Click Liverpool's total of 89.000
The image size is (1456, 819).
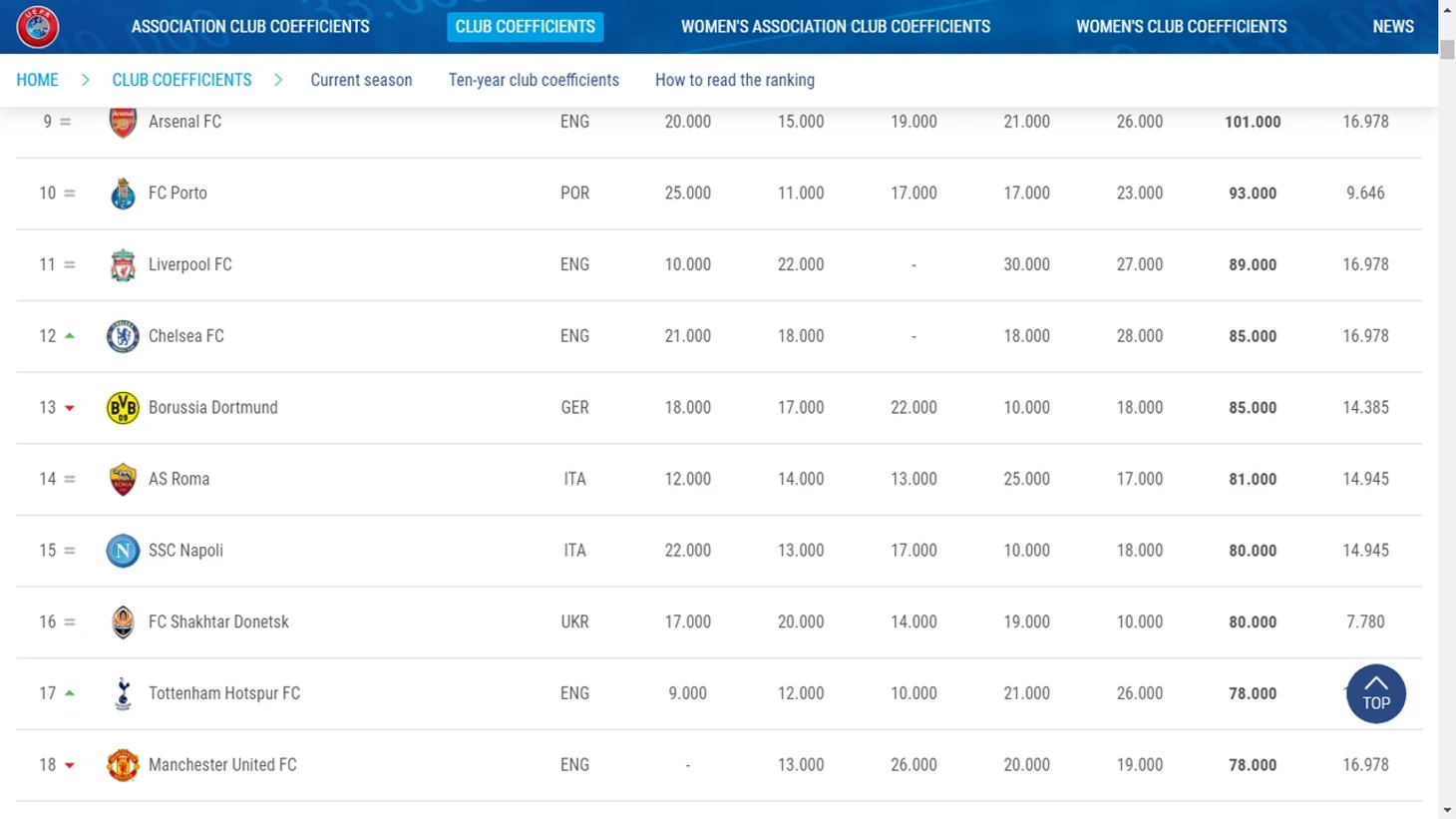pos(1253,265)
